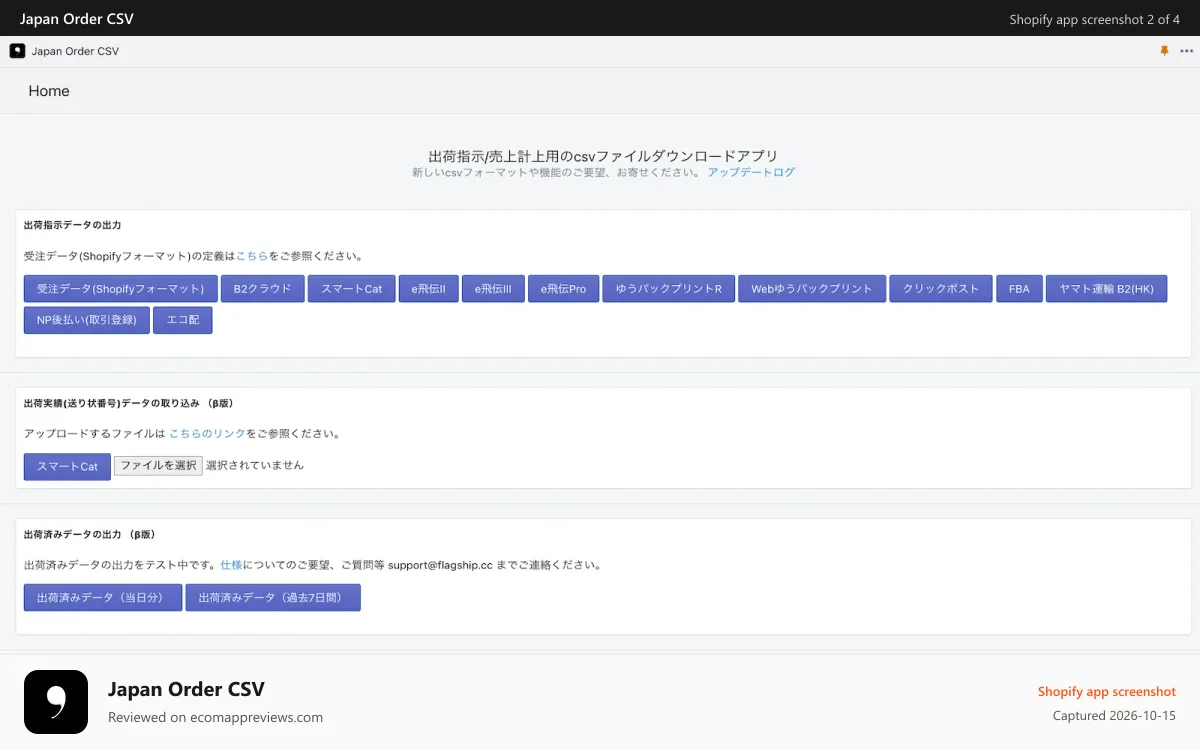Click Reviewed on ecomappreviews.com text
The height and width of the screenshot is (750, 1200).
pyautogui.click(x=215, y=717)
